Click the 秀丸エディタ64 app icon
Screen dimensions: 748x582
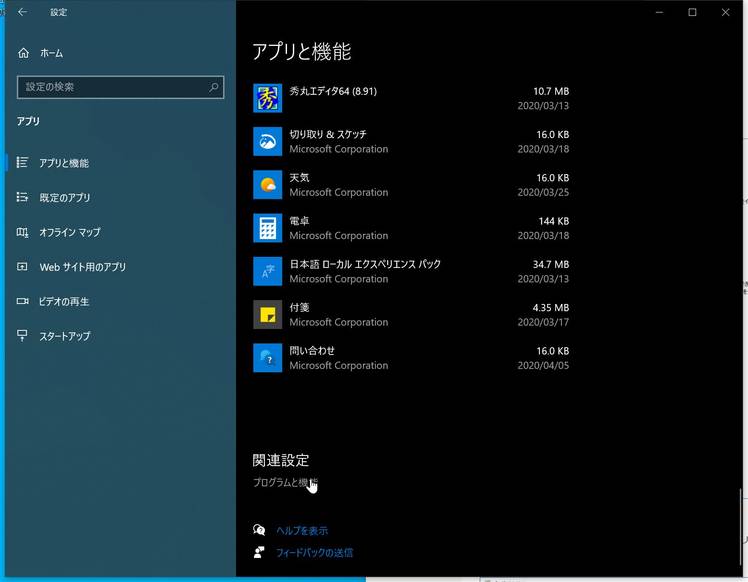pyautogui.click(x=267, y=98)
